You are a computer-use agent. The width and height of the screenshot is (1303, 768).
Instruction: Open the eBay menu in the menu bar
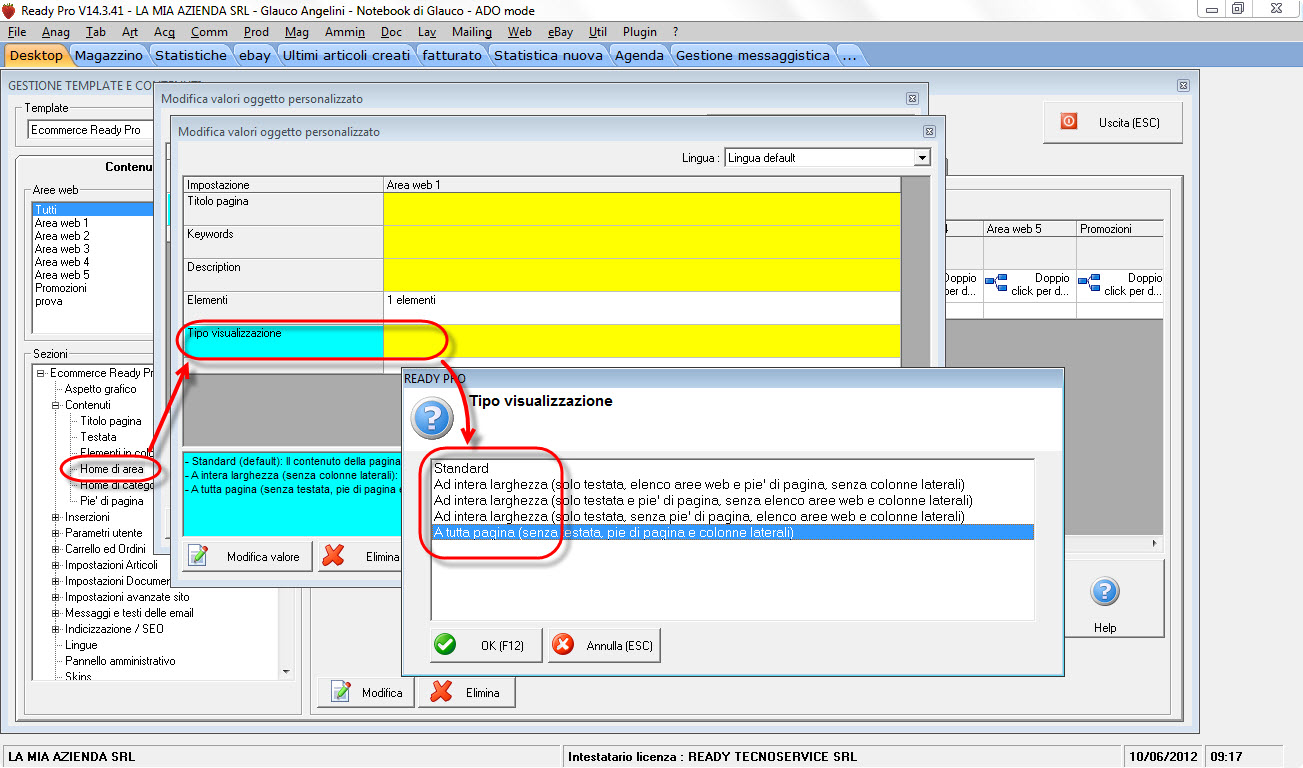[561, 32]
